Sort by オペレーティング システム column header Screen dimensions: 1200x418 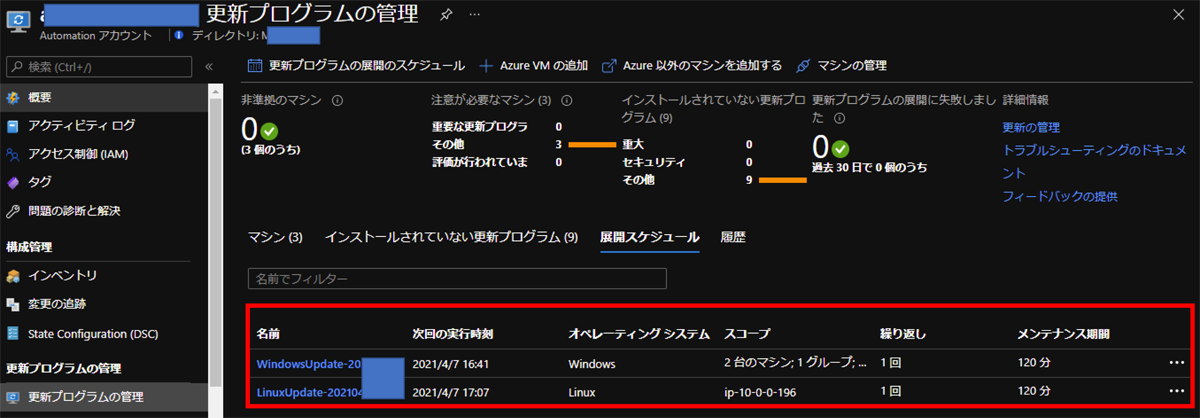638,333
